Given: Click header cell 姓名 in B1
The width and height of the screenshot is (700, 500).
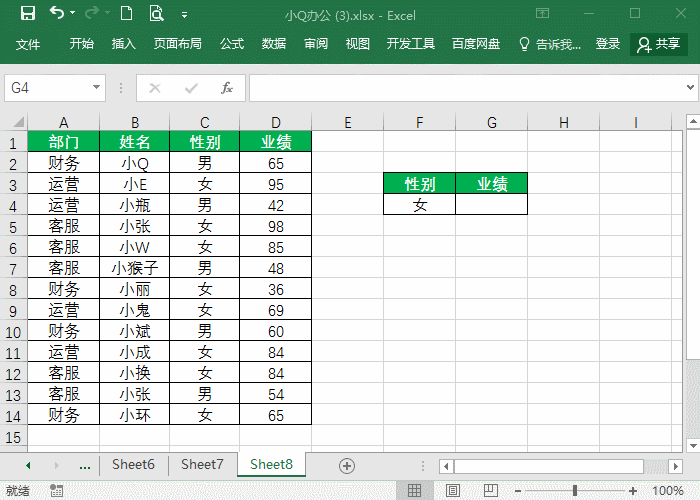Looking at the screenshot, I should (x=134, y=142).
